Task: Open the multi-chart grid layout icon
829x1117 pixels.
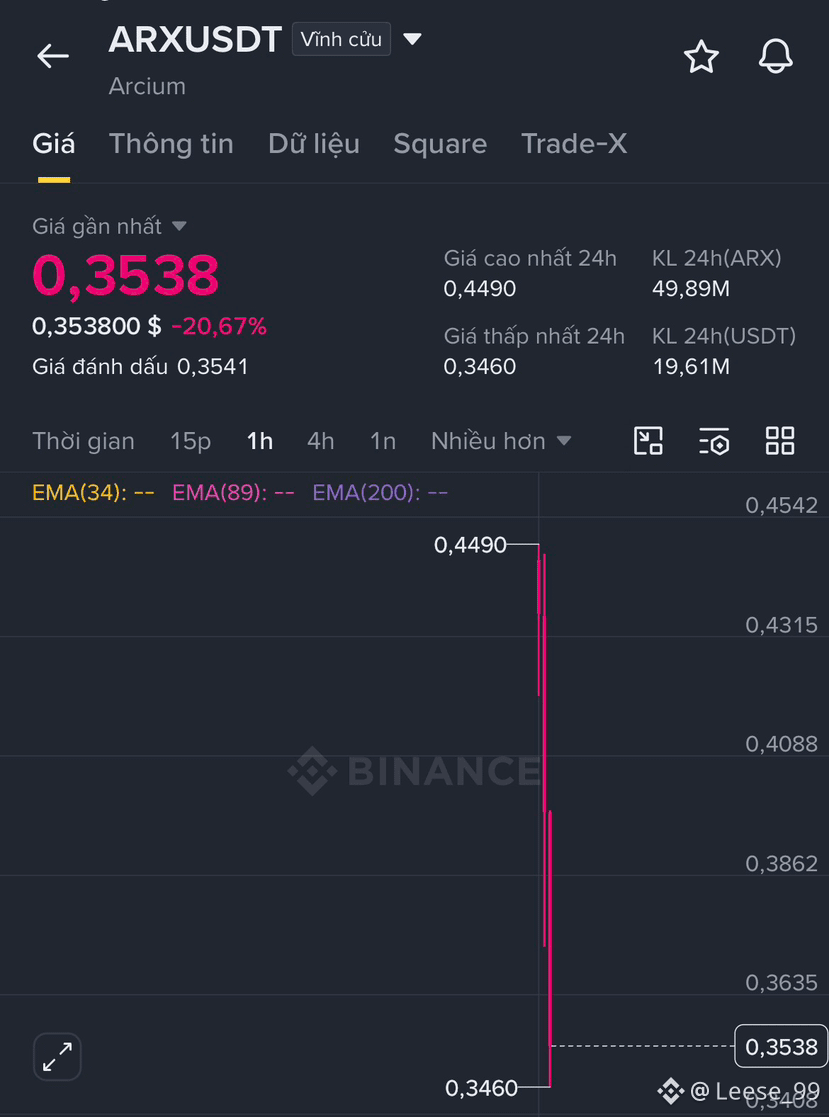Action: pyautogui.click(x=780, y=441)
